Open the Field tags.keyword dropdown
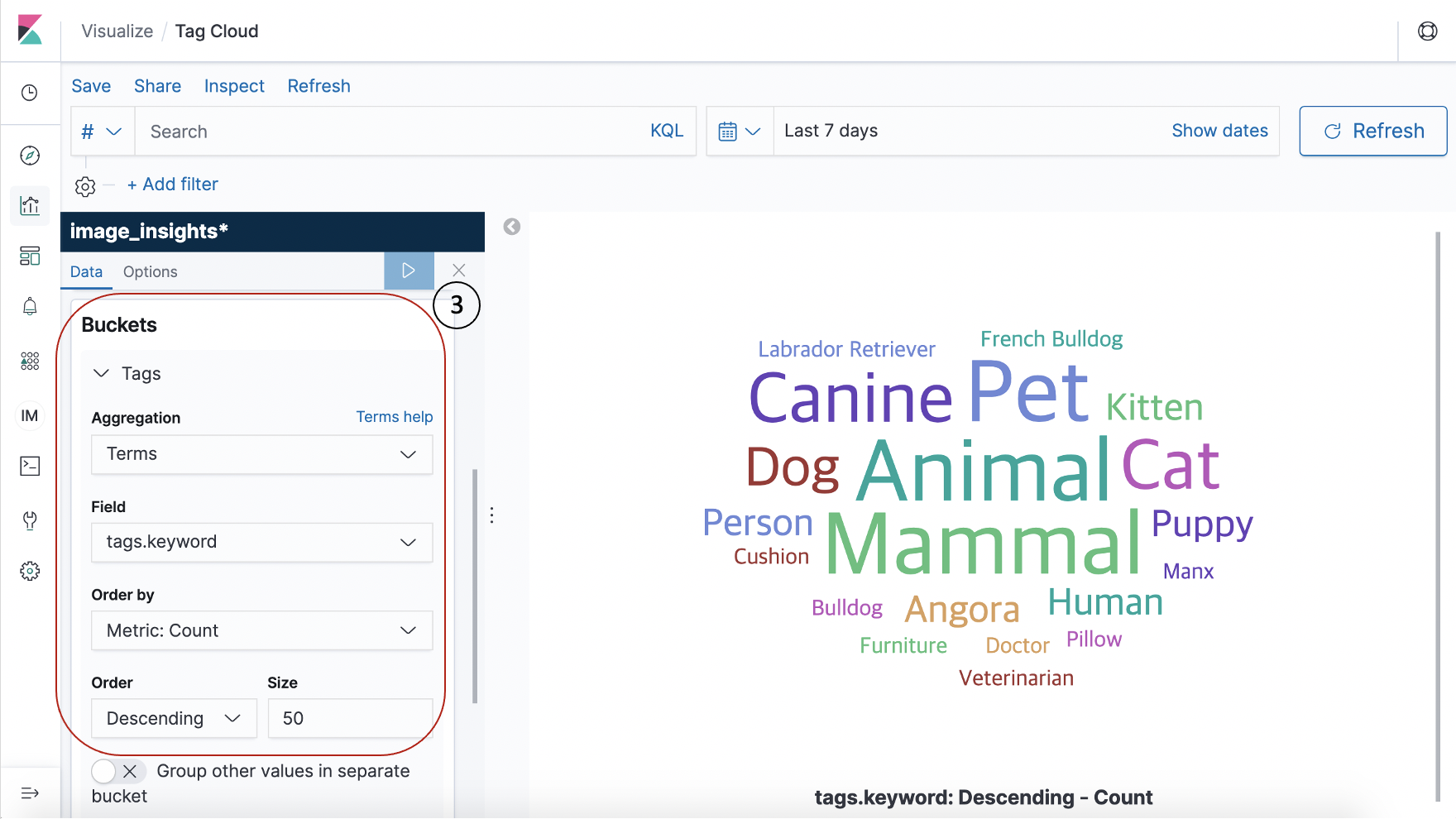The image size is (1456, 819). click(x=262, y=543)
